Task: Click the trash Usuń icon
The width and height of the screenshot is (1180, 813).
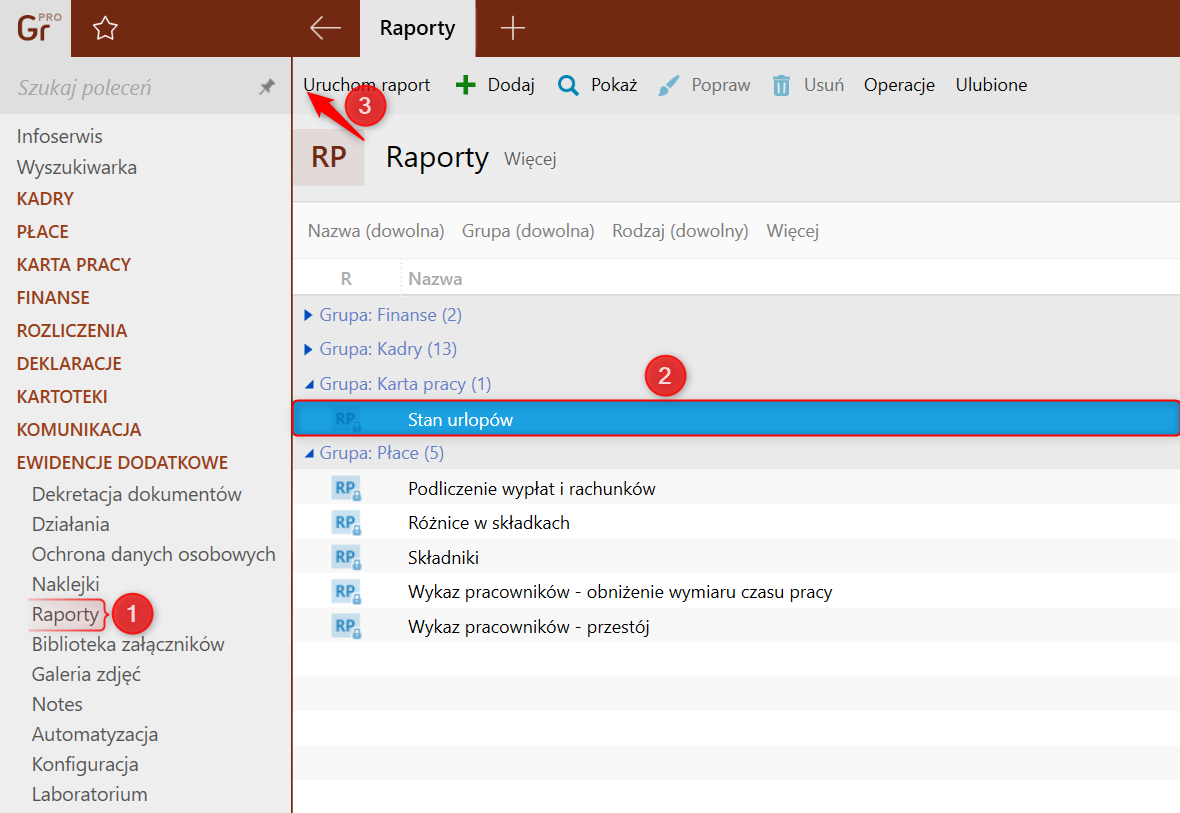Action: point(782,85)
